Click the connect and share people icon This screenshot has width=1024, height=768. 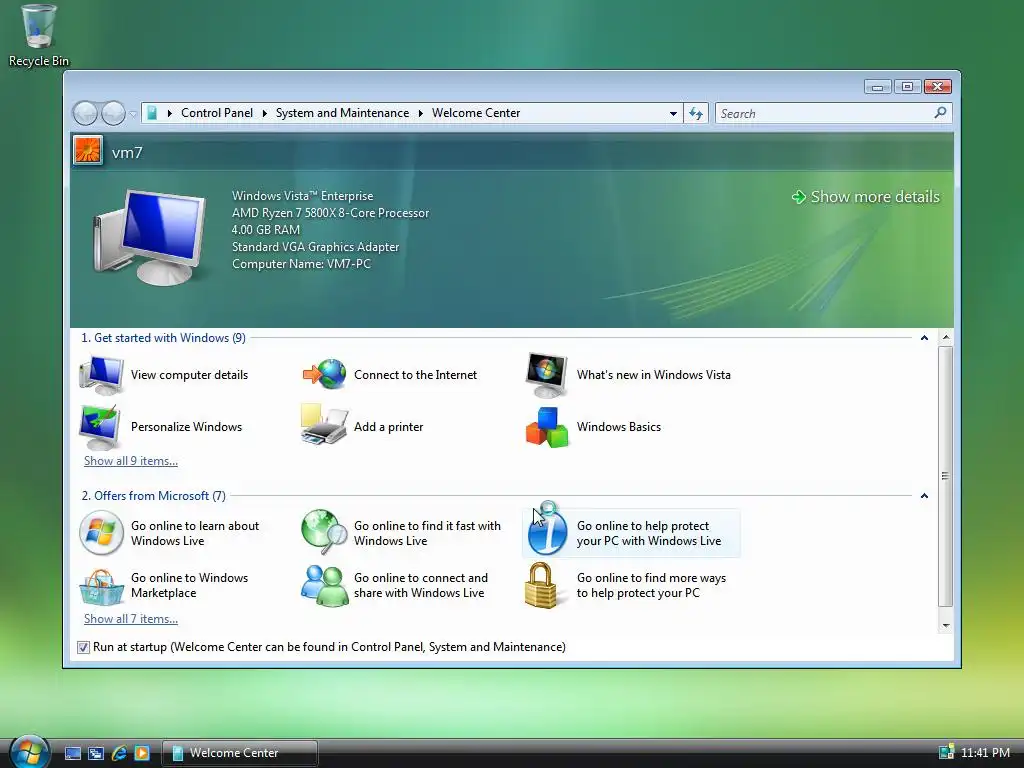[325, 586]
